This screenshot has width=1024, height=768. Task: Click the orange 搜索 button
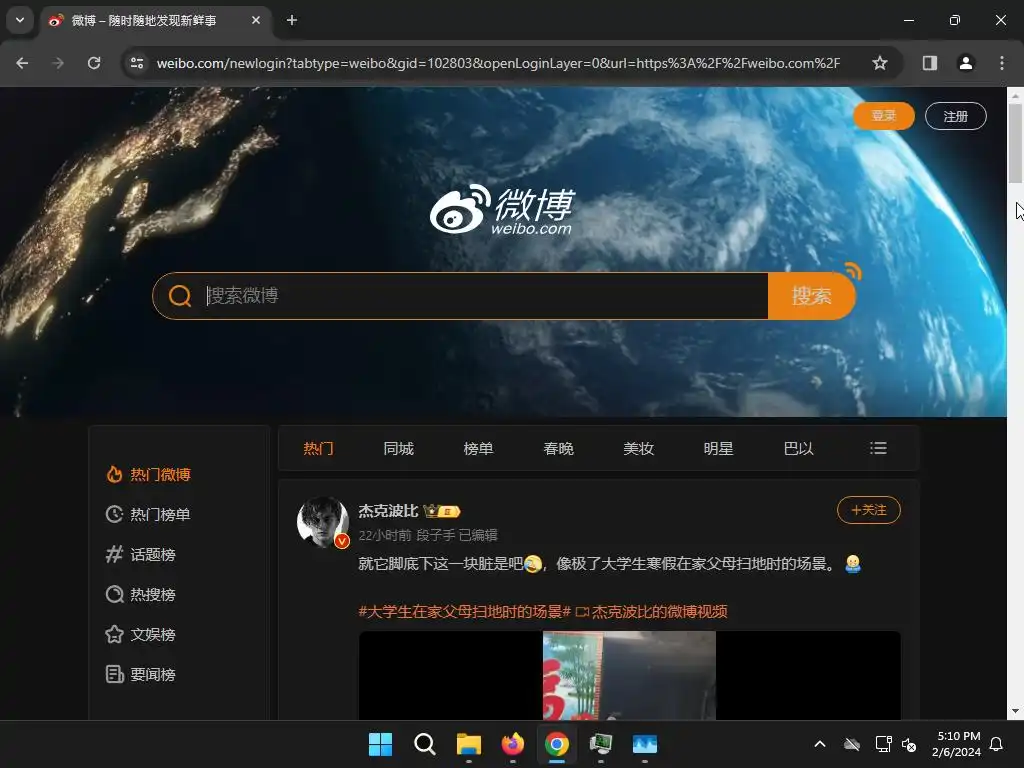(811, 296)
